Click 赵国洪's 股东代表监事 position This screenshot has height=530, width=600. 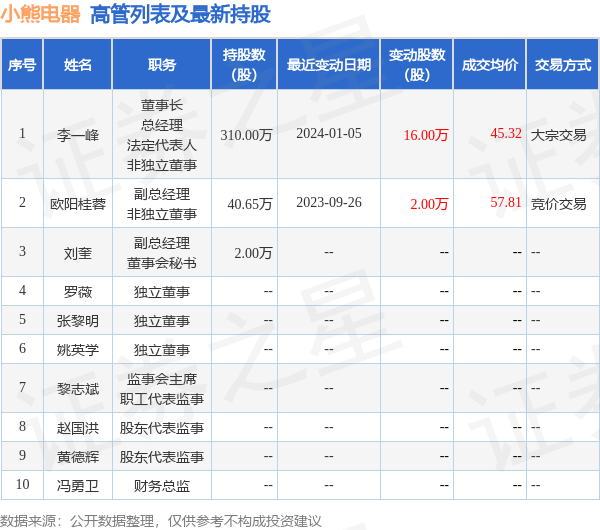(x=162, y=427)
